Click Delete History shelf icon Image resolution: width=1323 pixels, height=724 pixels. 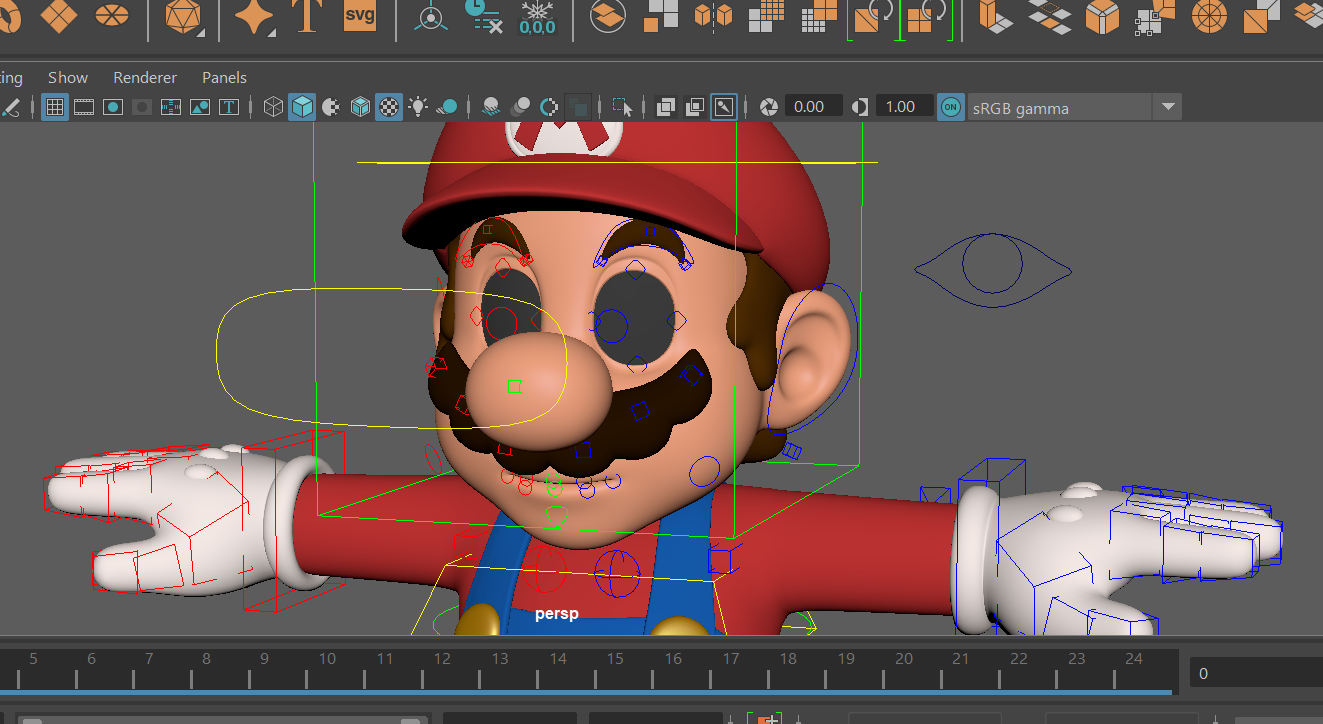485,16
